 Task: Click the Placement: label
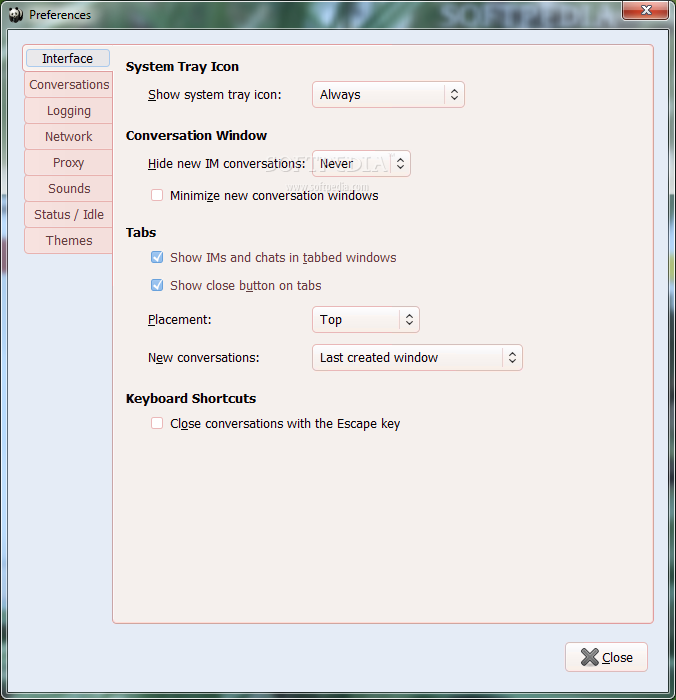(179, 320)
